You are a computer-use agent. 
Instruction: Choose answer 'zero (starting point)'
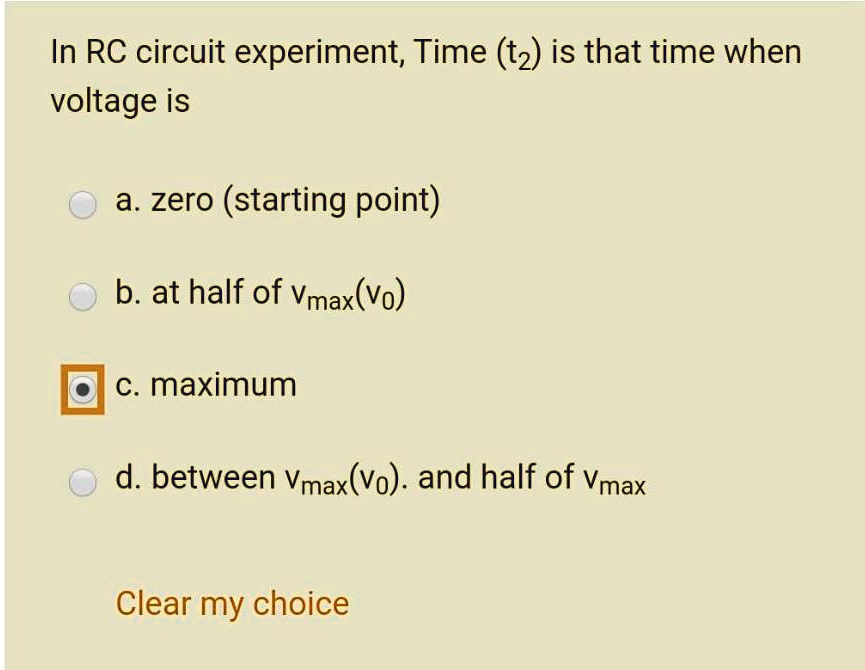point(278,201)
